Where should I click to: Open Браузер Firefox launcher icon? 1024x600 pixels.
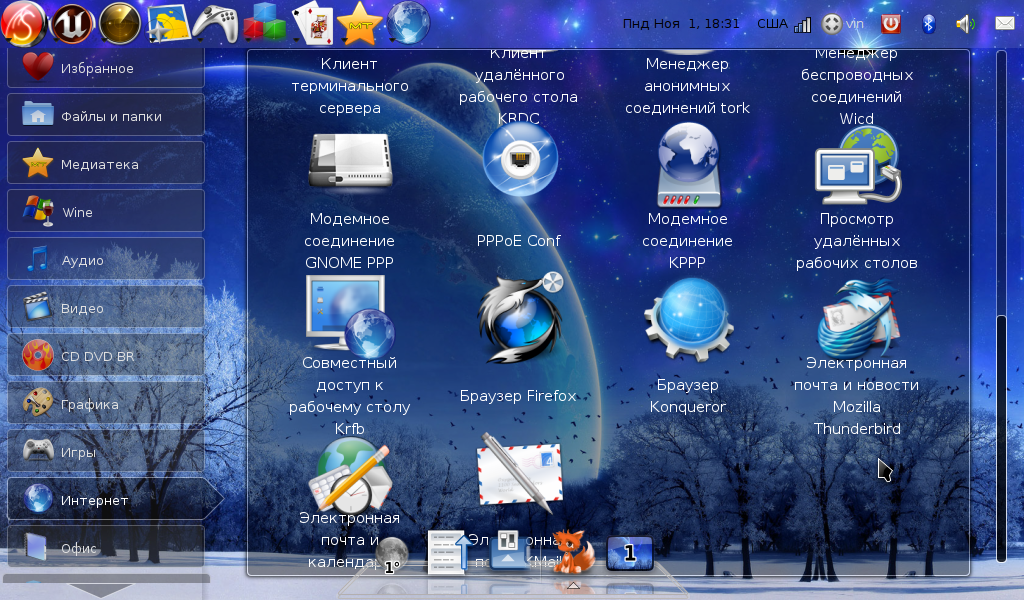point(519,319)
